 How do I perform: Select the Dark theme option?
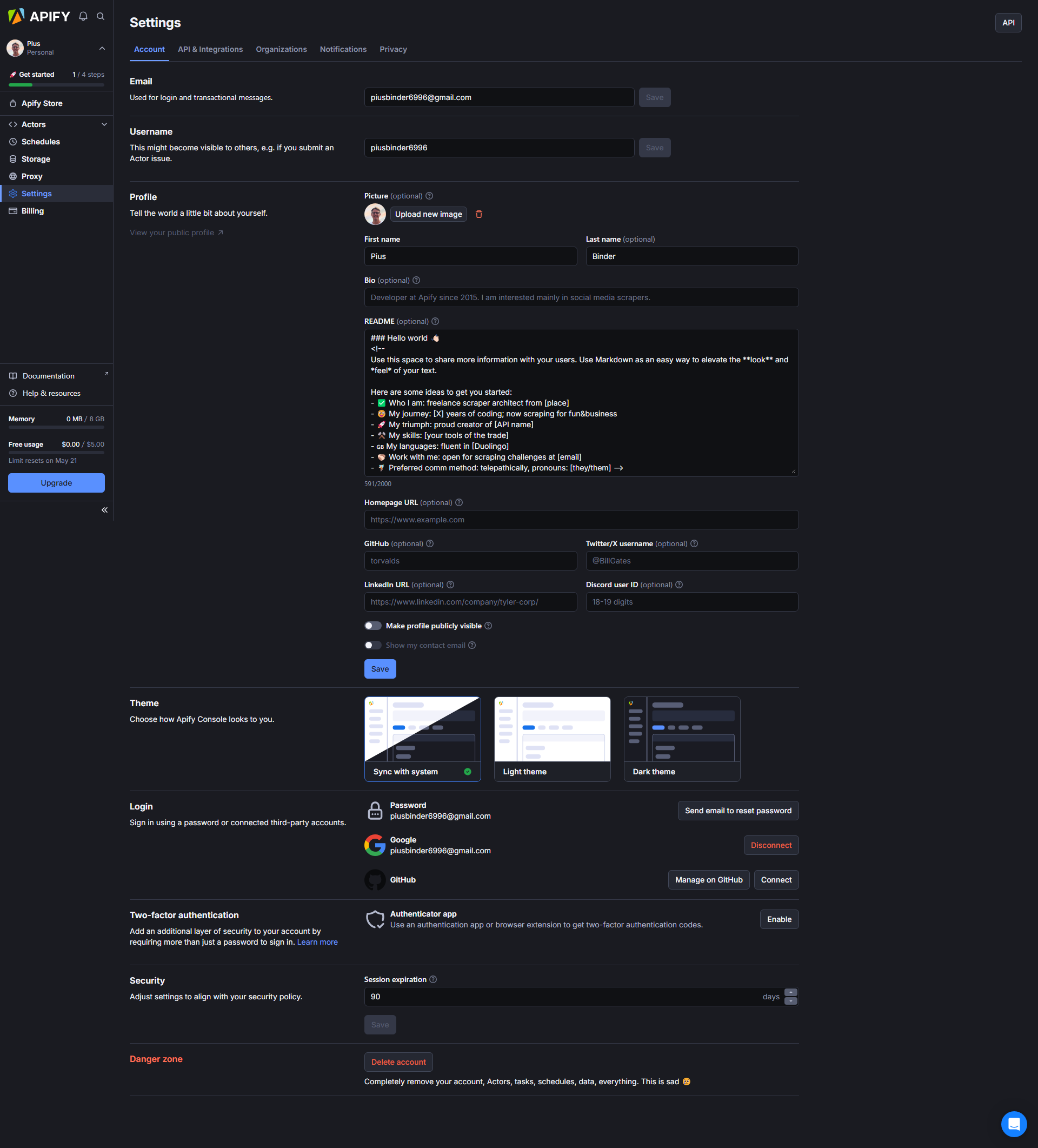pyautogui.click(x=682, y=739)
